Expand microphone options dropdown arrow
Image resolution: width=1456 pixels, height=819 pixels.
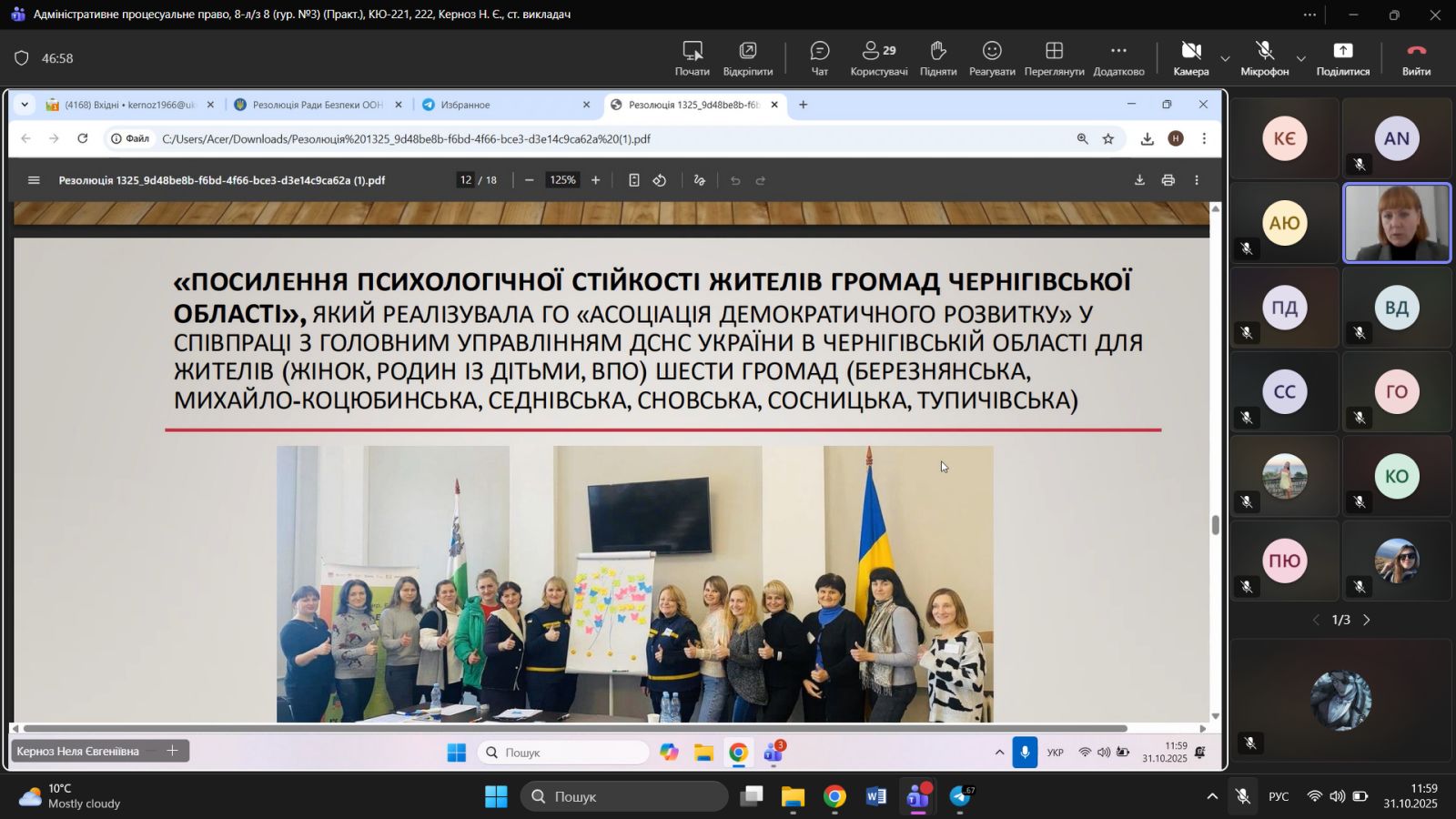1300,59
